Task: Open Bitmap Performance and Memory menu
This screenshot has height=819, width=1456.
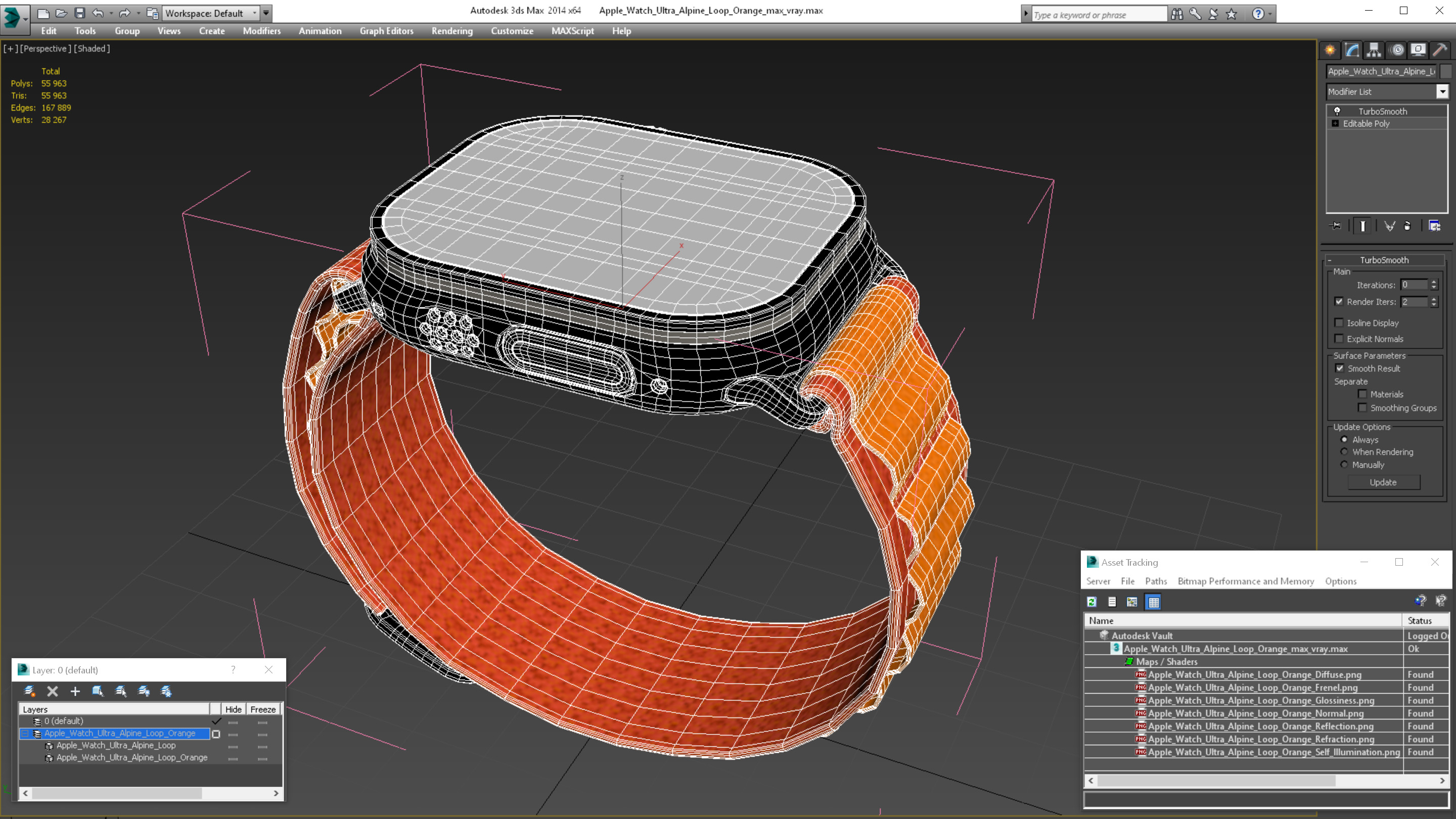Action: point(1246,581)
